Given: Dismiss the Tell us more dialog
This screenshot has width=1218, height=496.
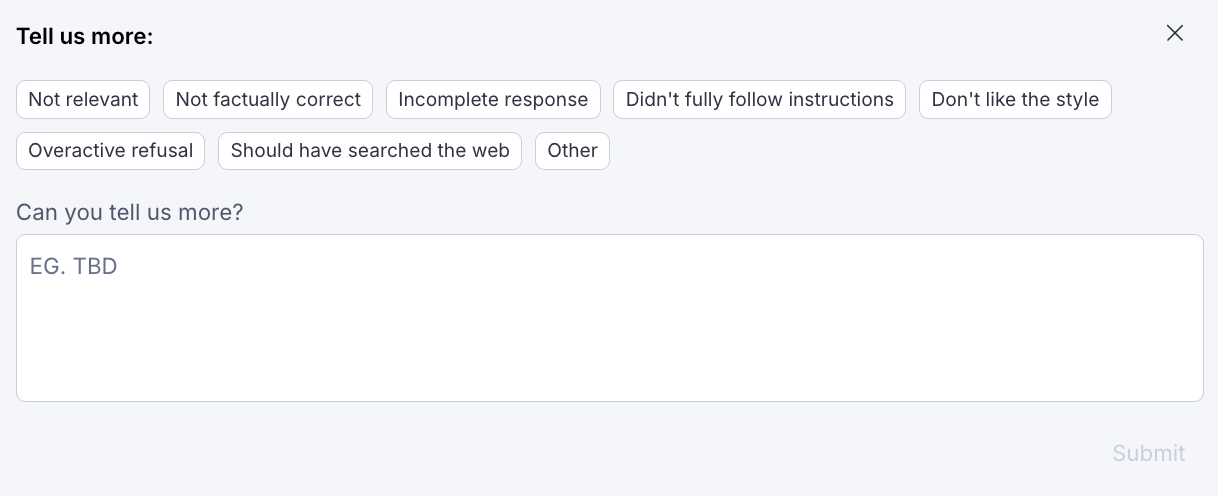Looking at the screenshot, I should click(1175, 33).
